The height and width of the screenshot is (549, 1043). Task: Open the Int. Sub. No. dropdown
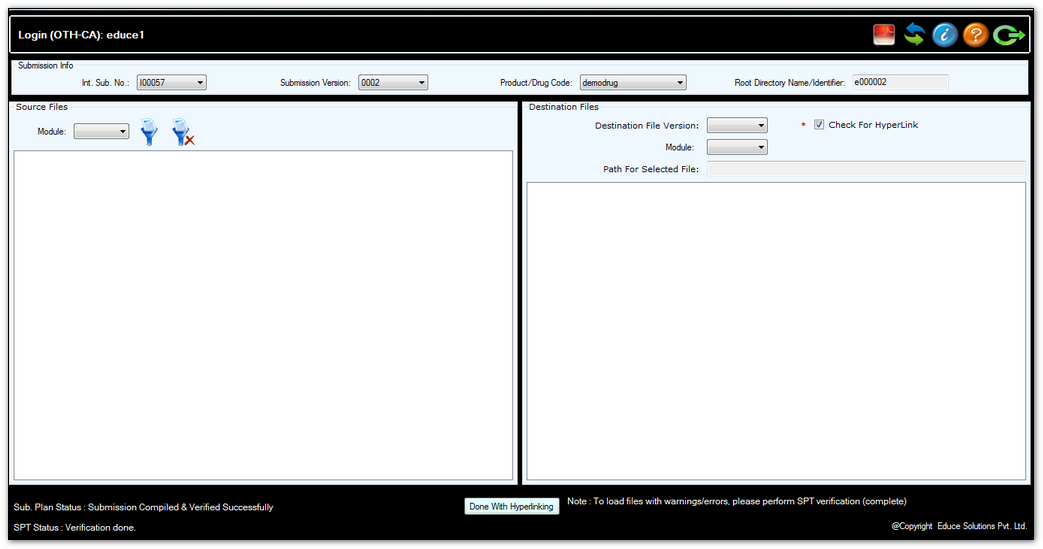[172, 83]
